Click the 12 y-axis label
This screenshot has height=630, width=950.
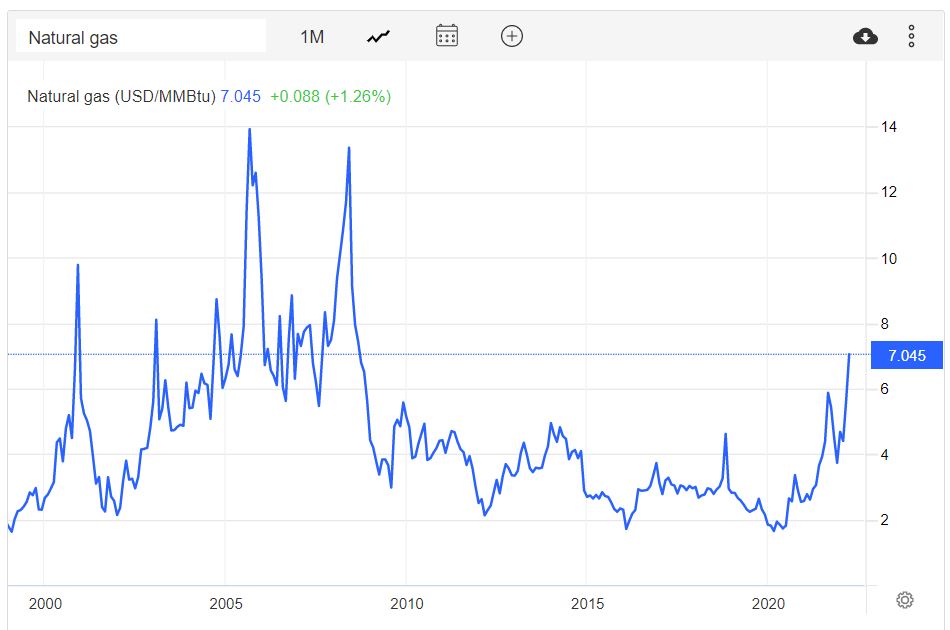pos(889,192)
